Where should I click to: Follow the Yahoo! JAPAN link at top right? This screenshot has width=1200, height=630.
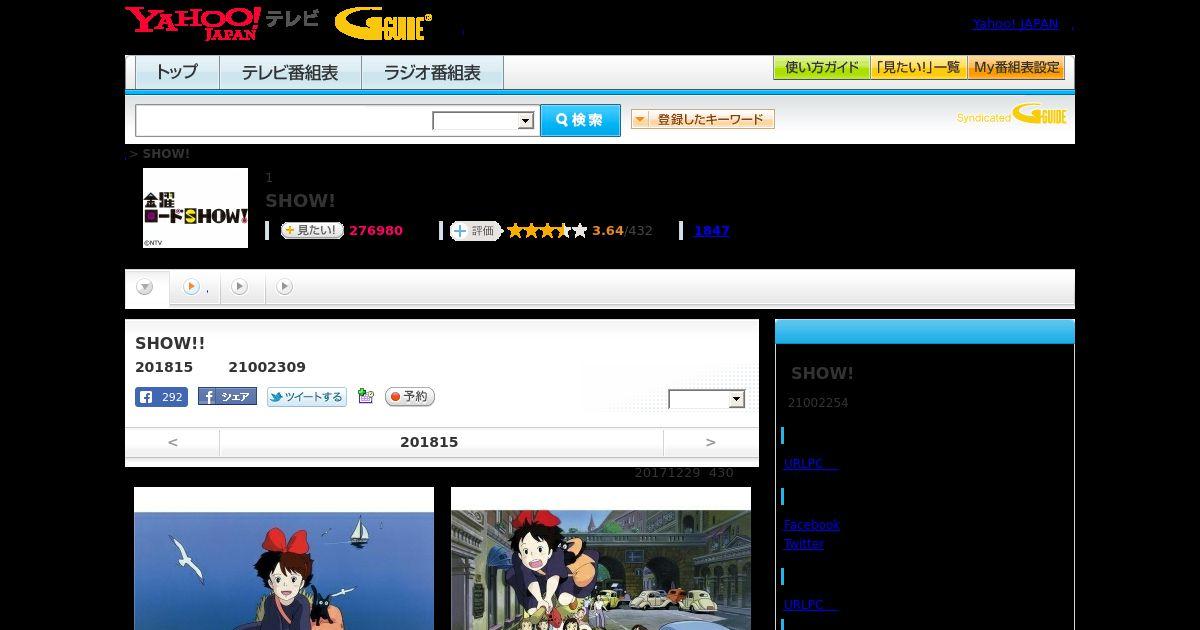(x=1015, y=24)
